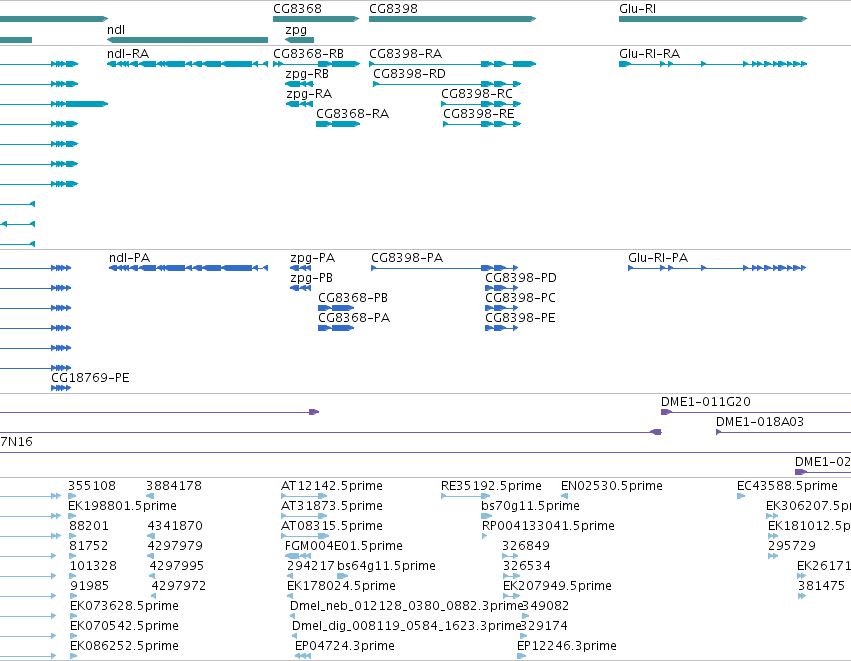
Task: Click DME1-011G20 clone label
Action: tap(706, 402)
